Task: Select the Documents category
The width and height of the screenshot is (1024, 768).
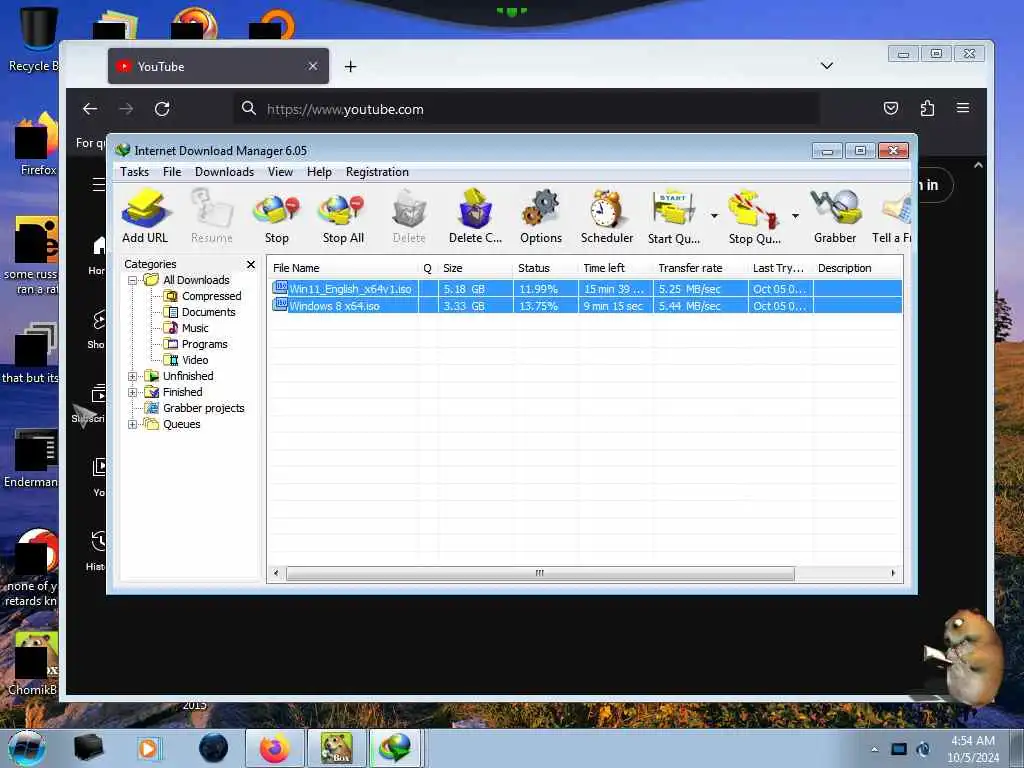Action: point(208,312)
